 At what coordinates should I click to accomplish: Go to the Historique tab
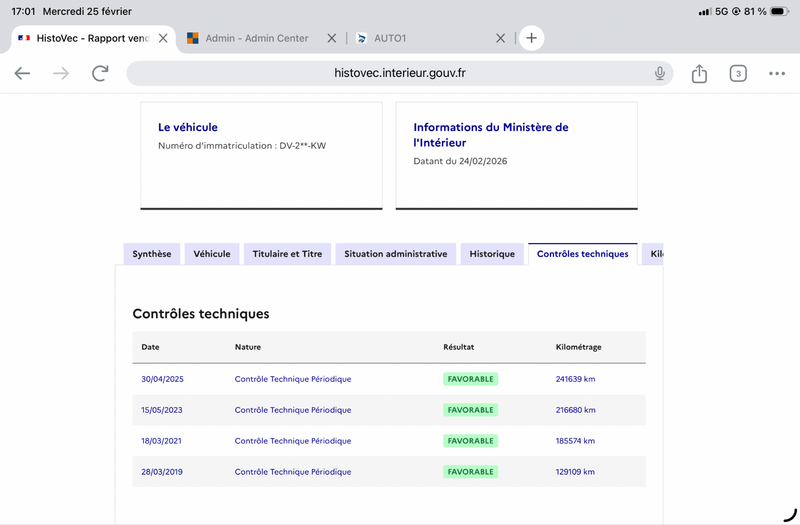[x=492, y=254]
